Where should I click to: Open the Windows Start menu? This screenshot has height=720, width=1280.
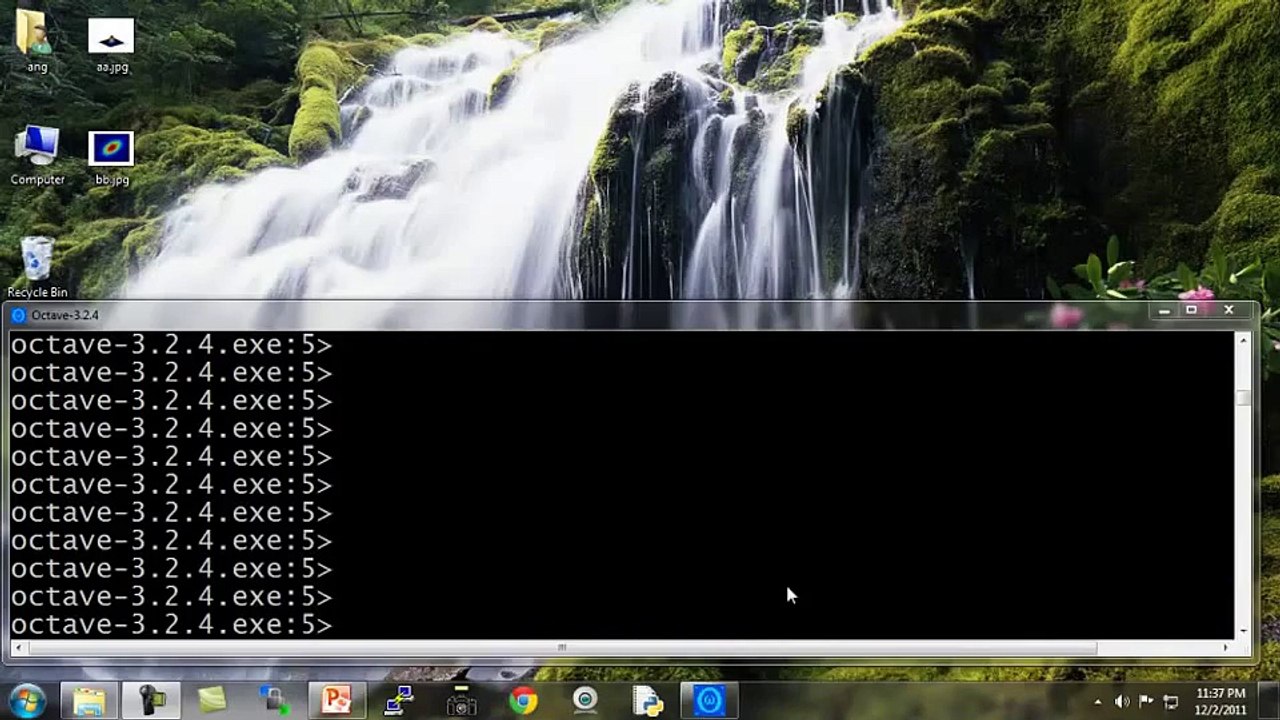(x=27, y=699)
